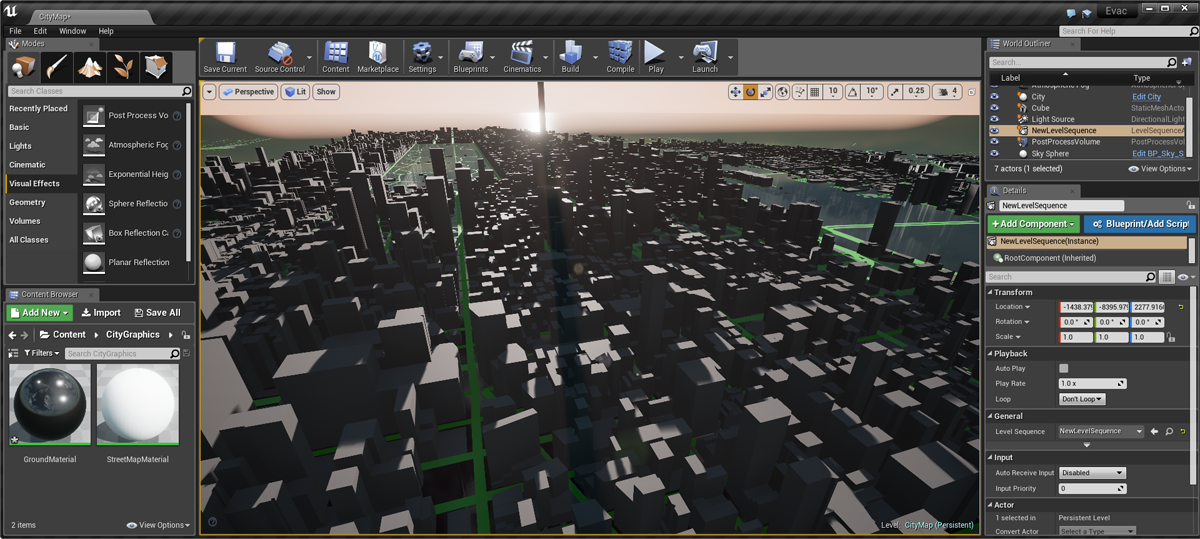Open Source Control from the toolbar

[x=280, y=57]
